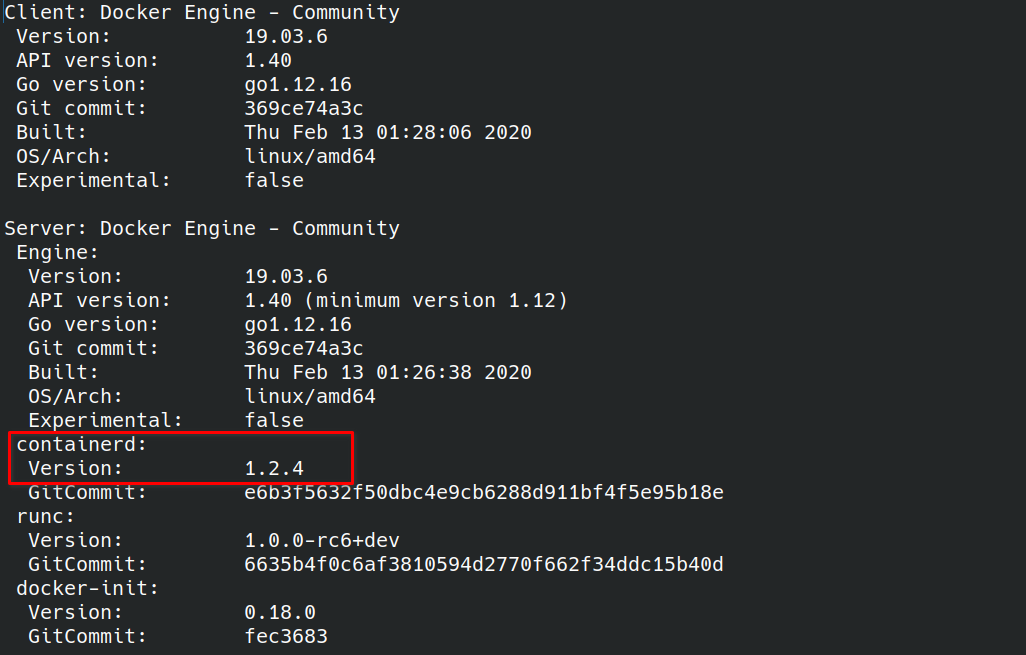Viewport: 1026px width, 655px height.
Task: Click server OS/Arch linux/amd64 value
Action: coord(310,397)
